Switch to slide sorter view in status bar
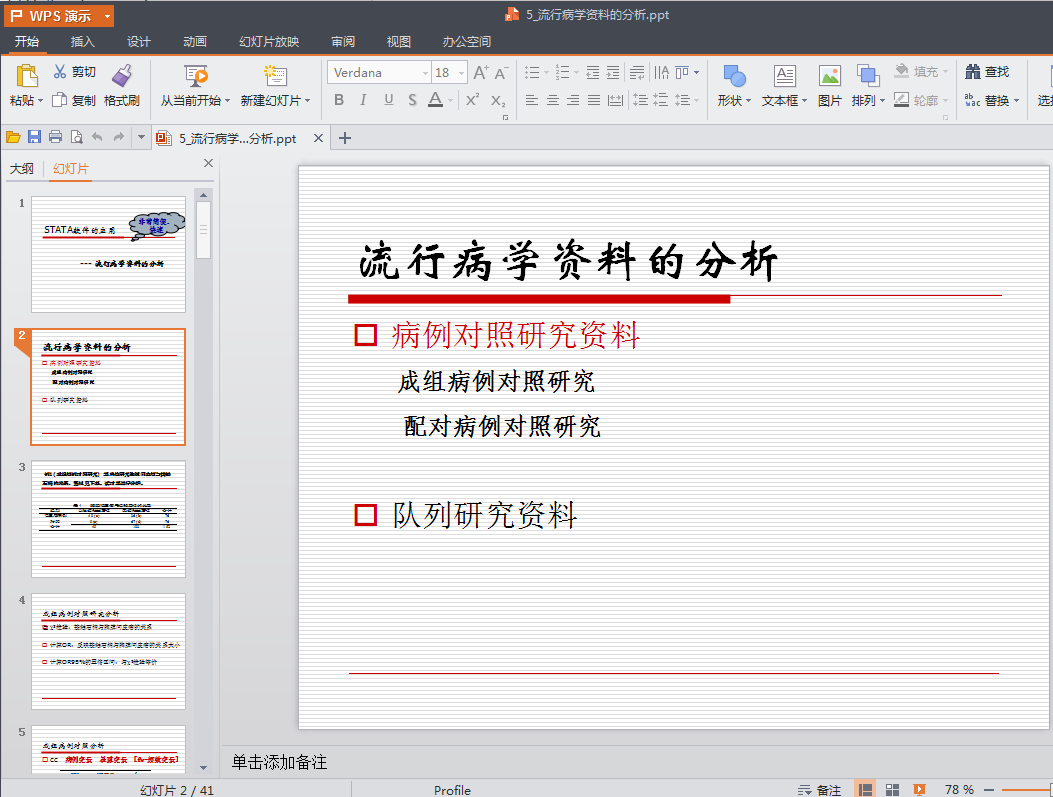Image resolution: width=1053 pixels, height=797 pixels. coord(892,790)
